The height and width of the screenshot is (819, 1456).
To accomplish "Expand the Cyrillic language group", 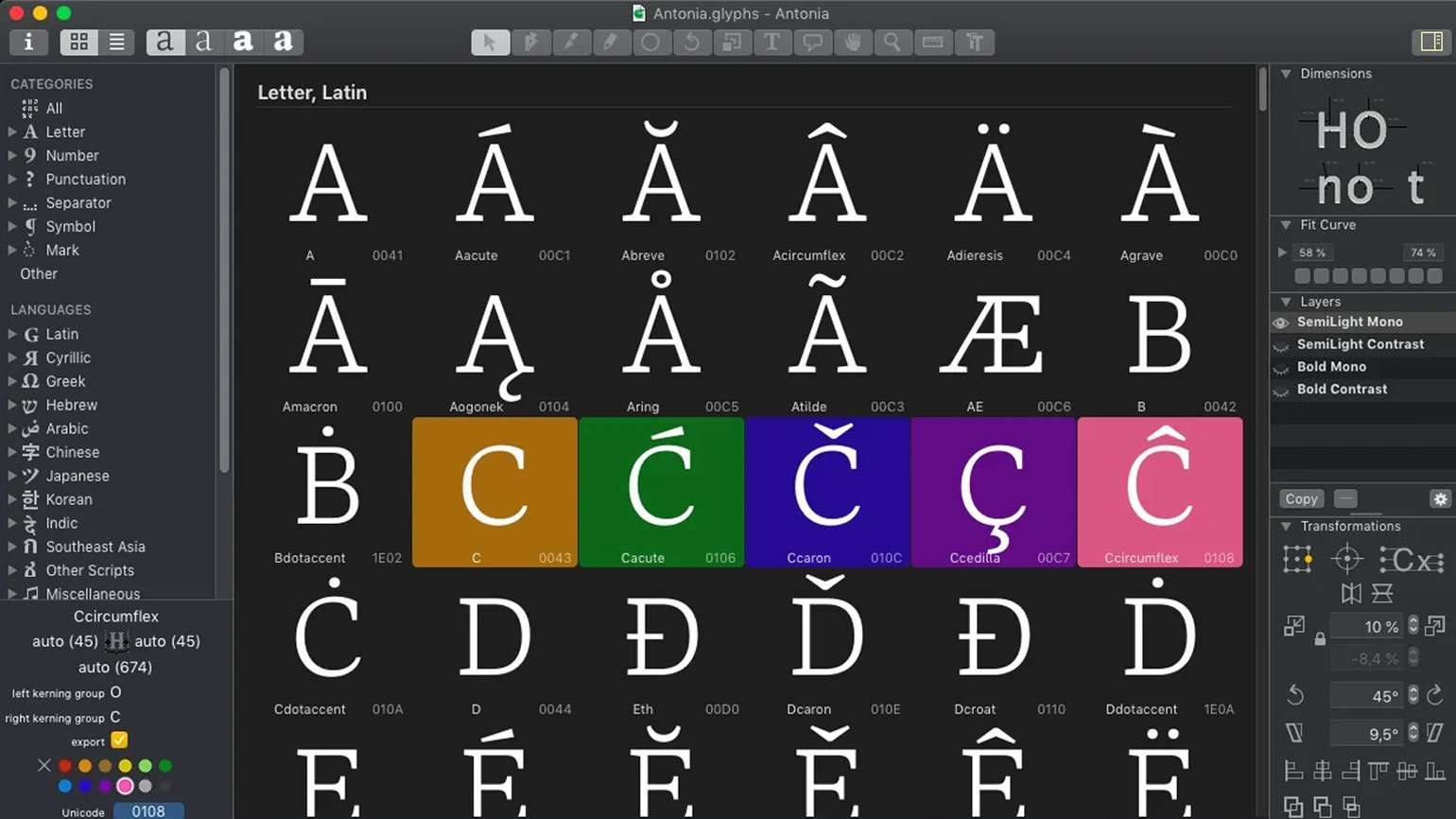I will 12,357.
